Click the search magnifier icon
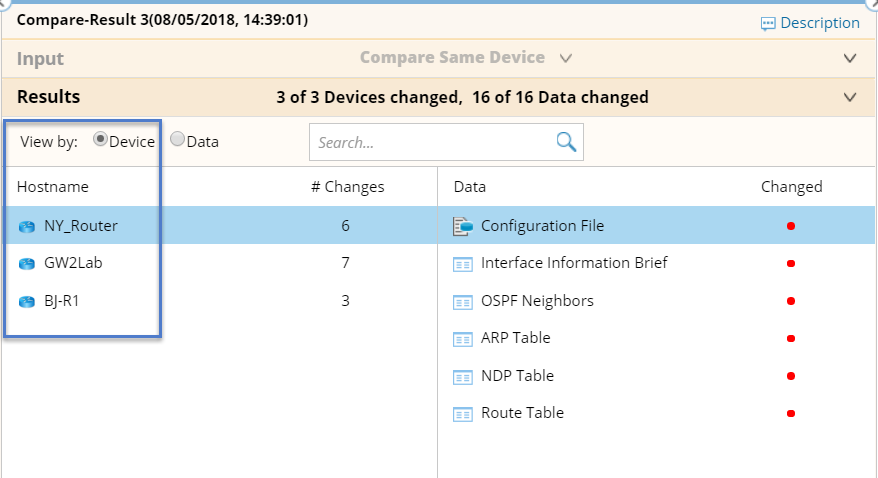 566,142
